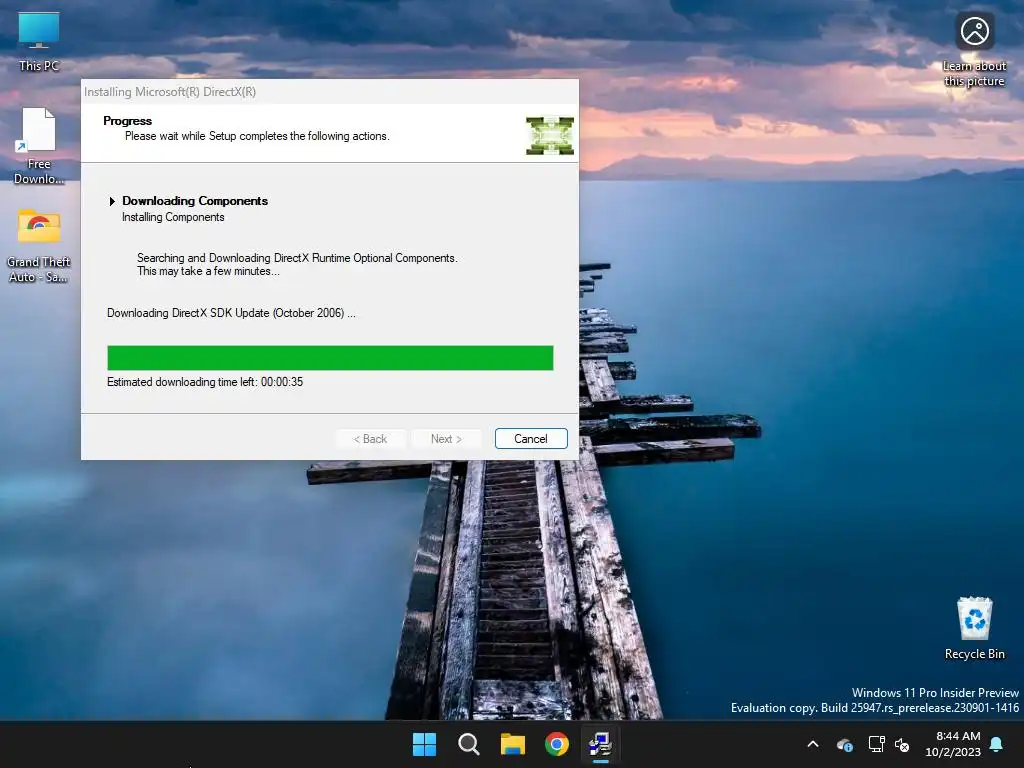Select the Grand Theft Auto folder icon
Screen dimensions: 1024x768
[39, 246]
